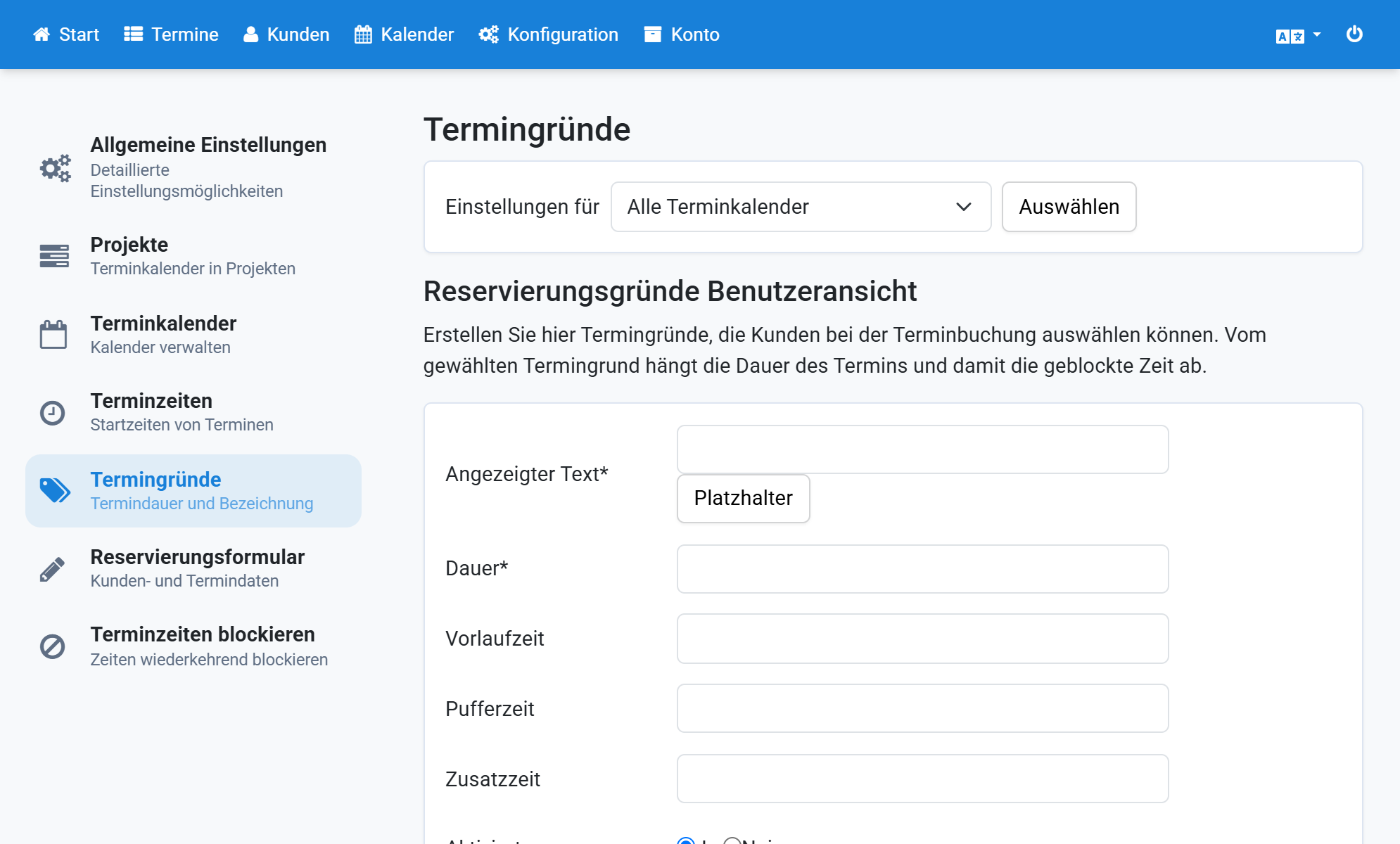The image size is (1400, 844).
Task: Open Allgemeine Einstellungen in the sidebar
Action: (x=193, y=168)
